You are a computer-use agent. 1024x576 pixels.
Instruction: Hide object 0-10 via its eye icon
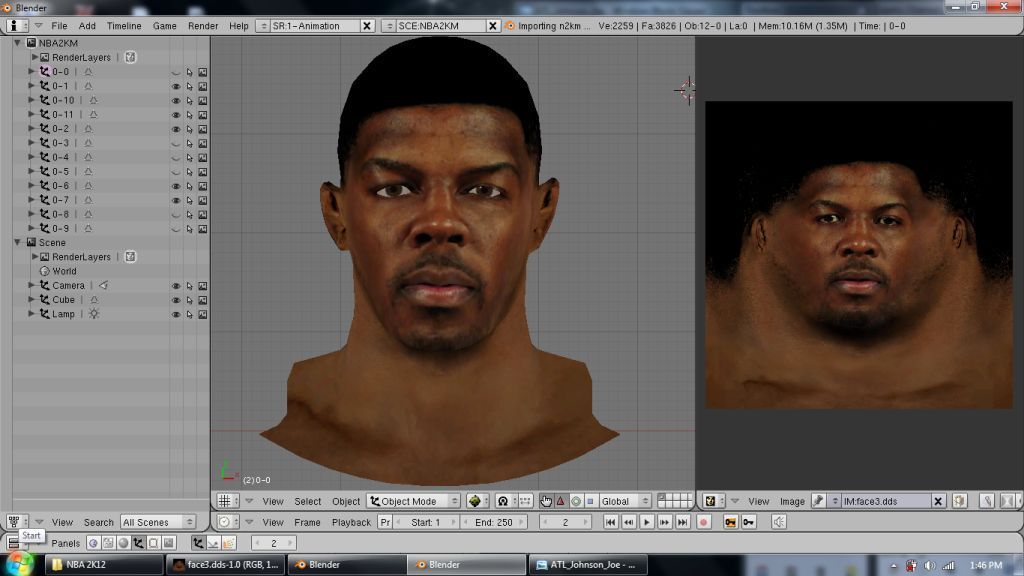pyautogui.click(x=176, y=101)
